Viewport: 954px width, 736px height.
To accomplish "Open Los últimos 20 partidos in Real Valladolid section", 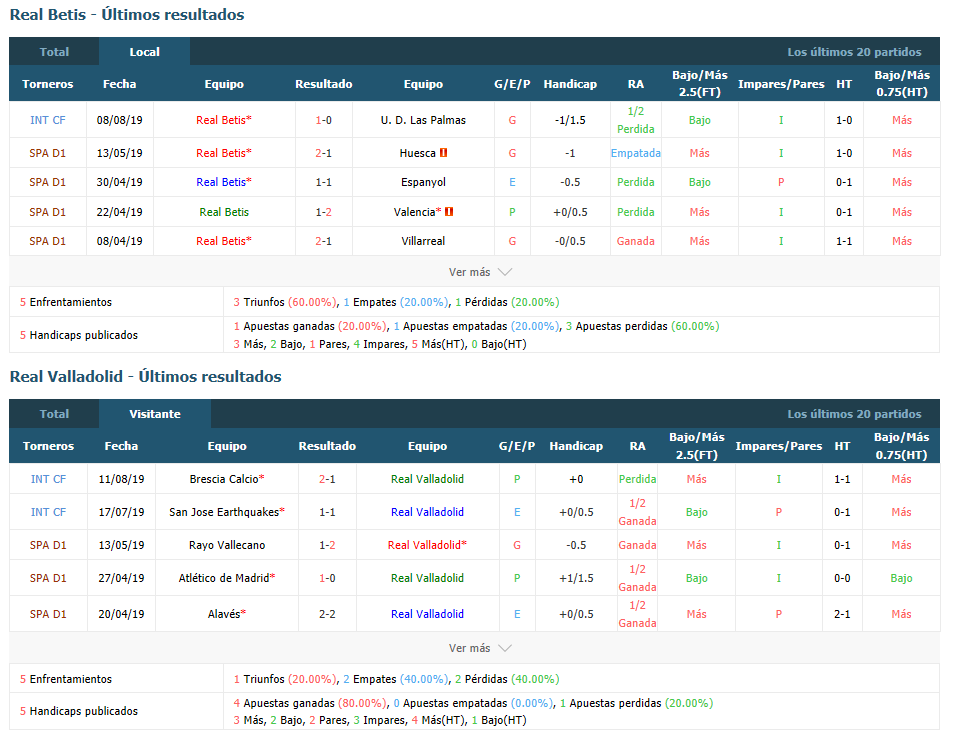I will pyautogui.click(x=854, y=414).
